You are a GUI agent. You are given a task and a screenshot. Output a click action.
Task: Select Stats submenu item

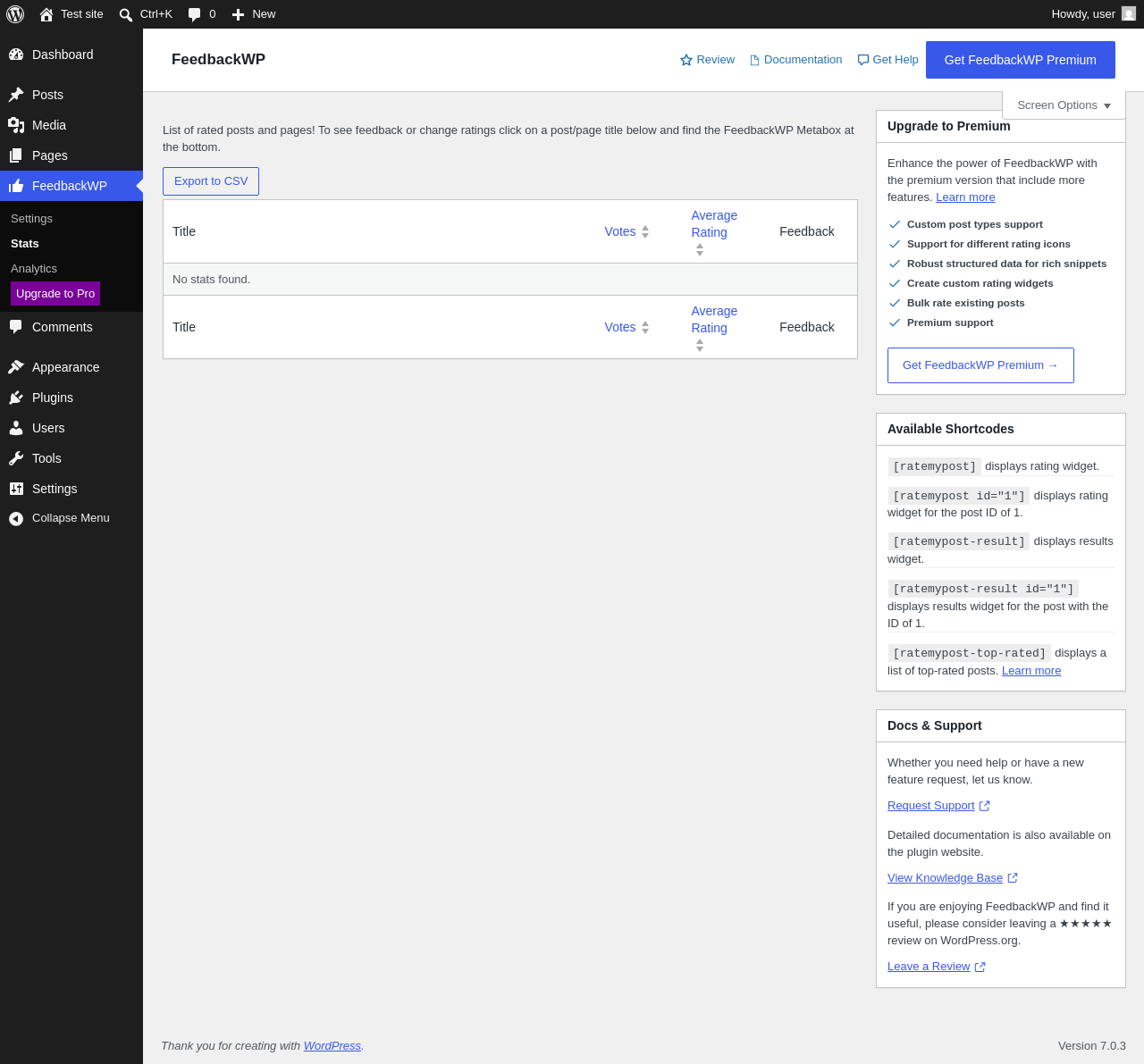25,244
